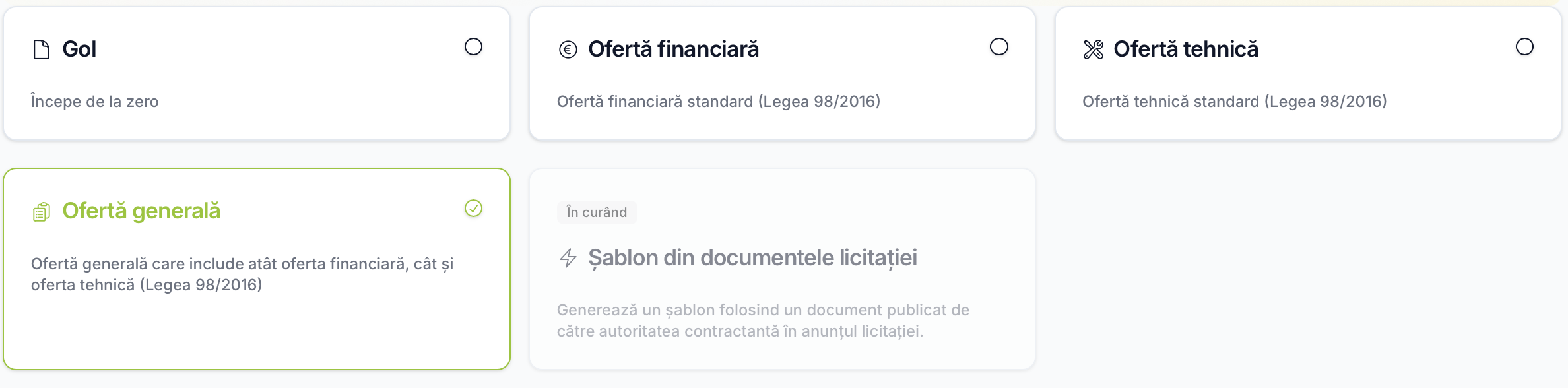Image resolution: width=1568 pixels, height=388 pixels.
Task: Click the Gol card title
Action: 79,49
